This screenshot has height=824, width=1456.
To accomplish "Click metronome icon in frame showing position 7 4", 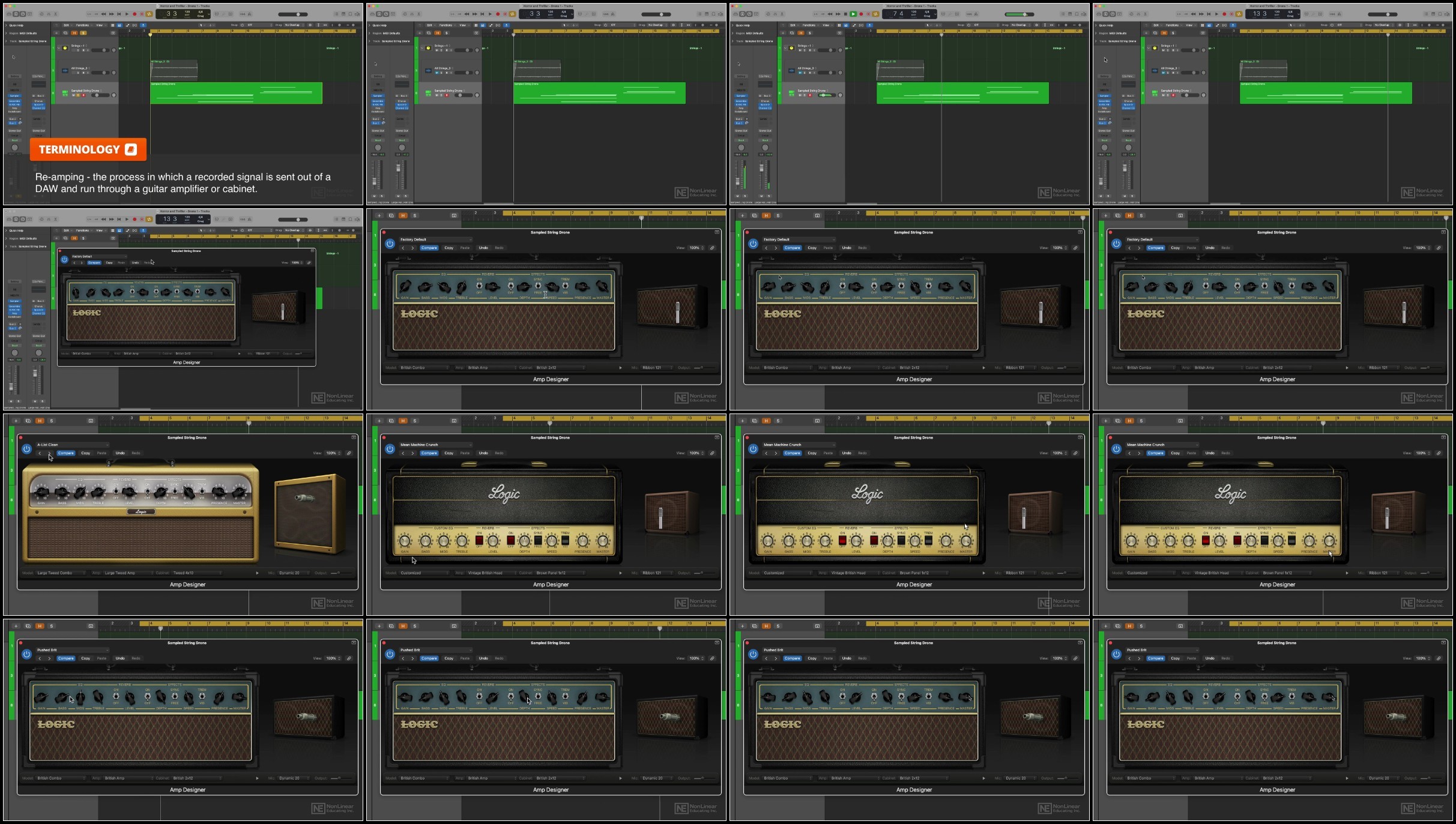I will [x=976, y=14].
